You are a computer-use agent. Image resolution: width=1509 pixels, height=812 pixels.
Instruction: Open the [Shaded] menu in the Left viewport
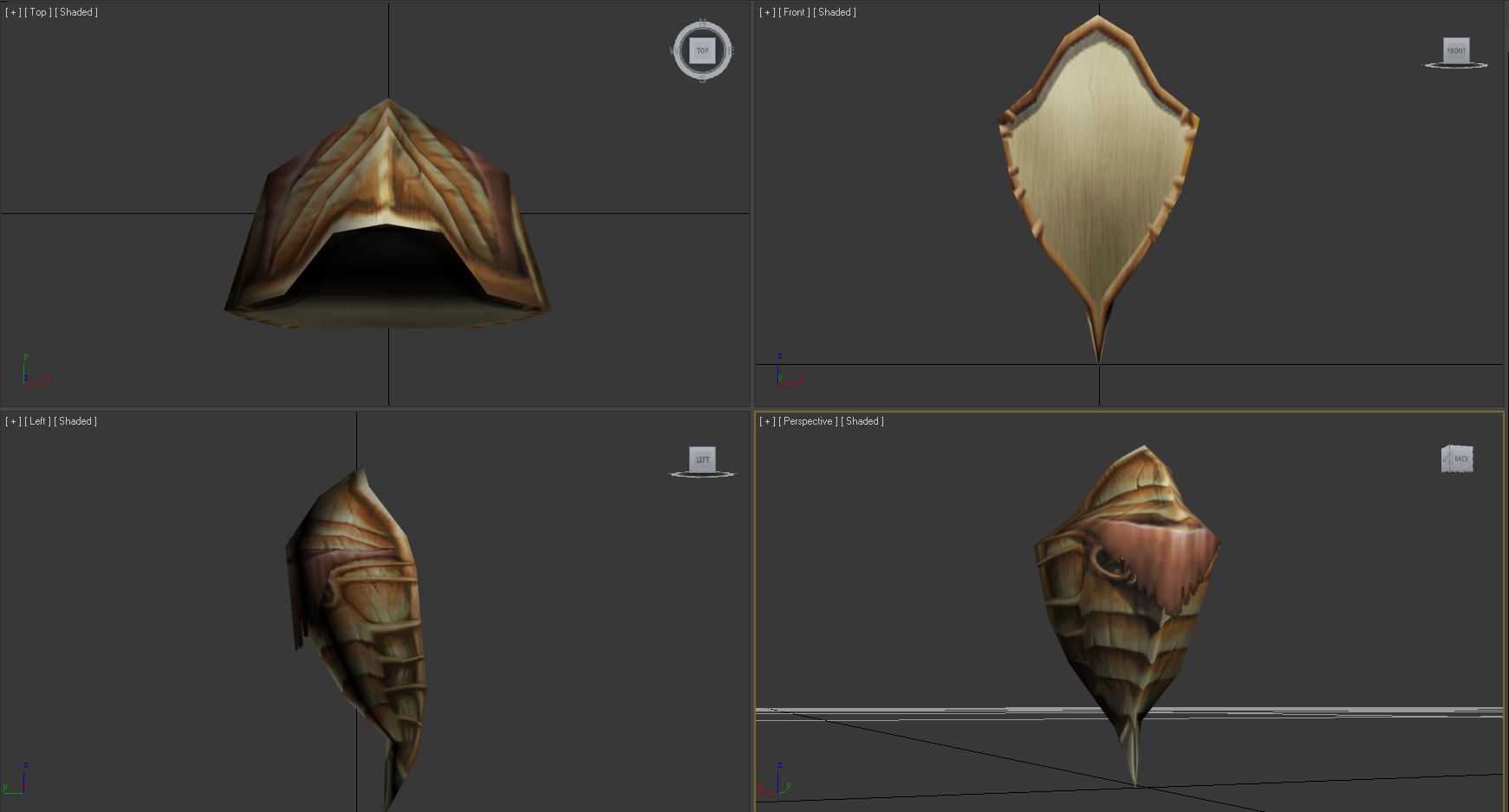75,421
